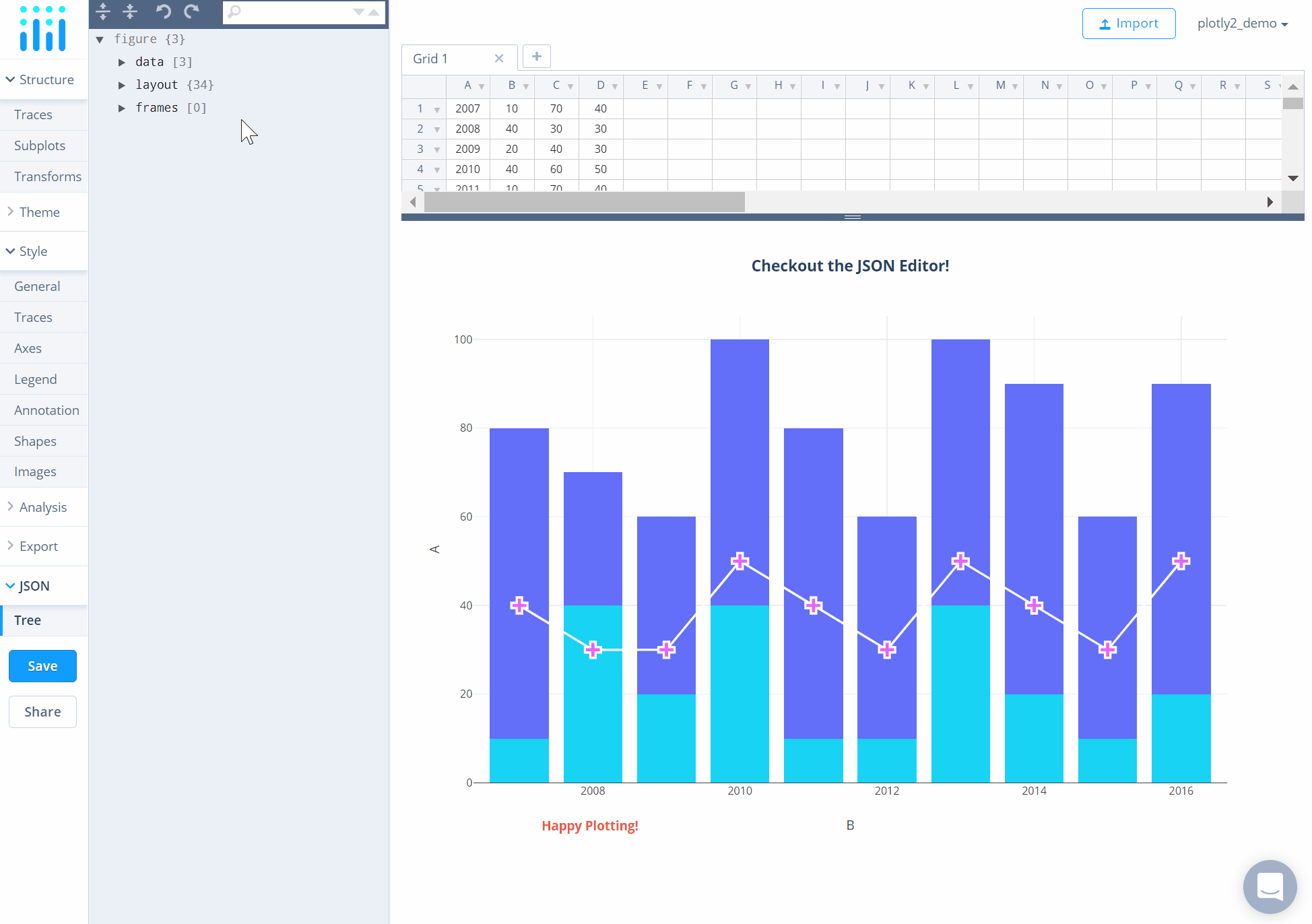
Task: Select the Tree item under JSON
Action: coord(28,620)
